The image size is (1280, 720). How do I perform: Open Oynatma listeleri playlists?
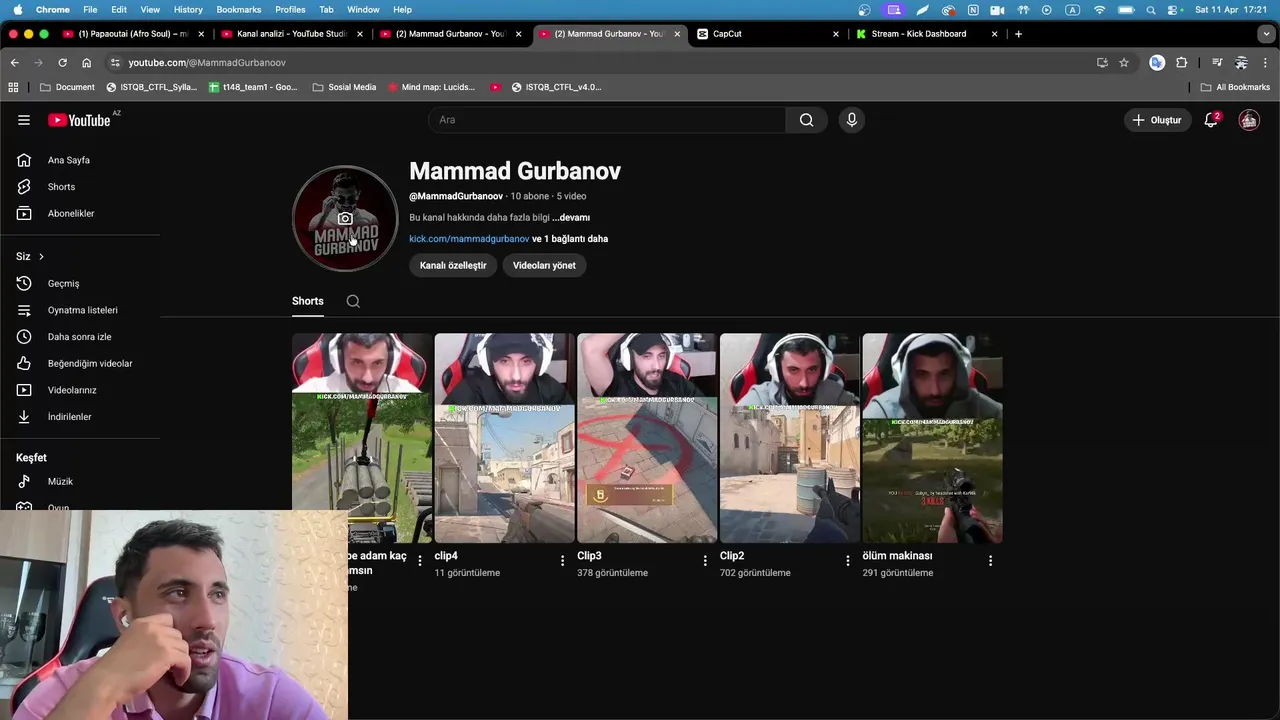pyautogui.click(x=80, y=310)
